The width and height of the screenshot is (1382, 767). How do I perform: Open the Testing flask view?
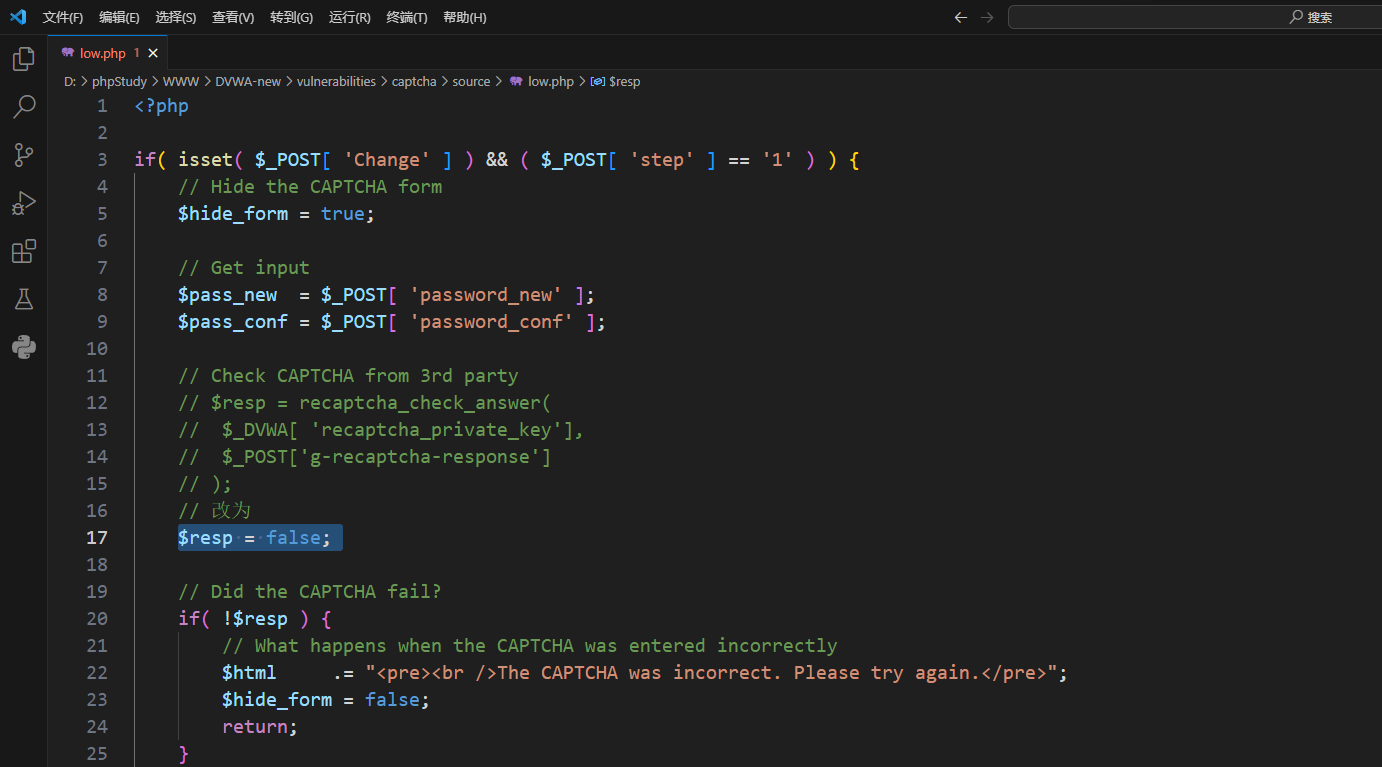(x=24, y=299)
